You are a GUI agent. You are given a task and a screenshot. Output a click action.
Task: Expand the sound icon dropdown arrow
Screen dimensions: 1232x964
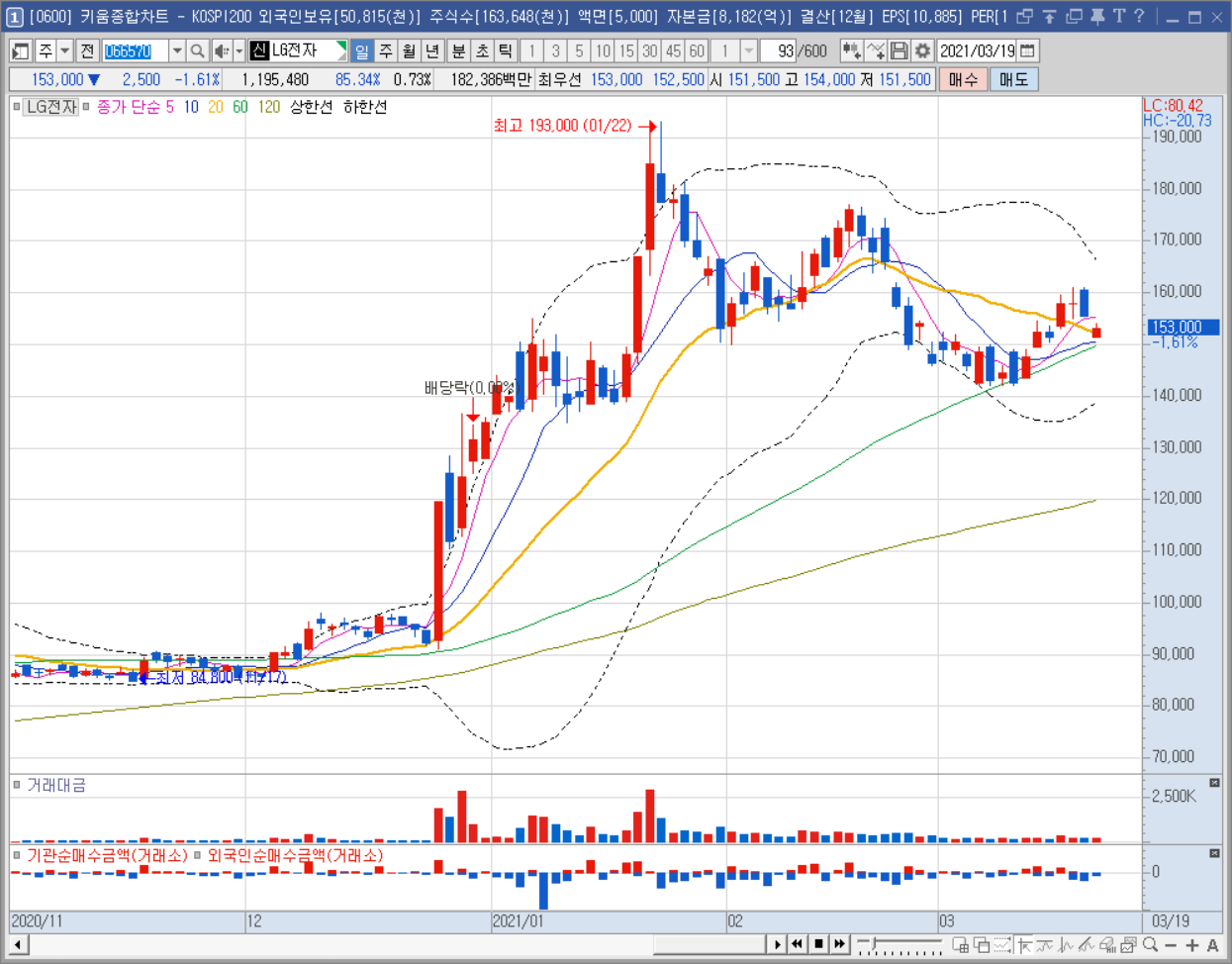238,50
